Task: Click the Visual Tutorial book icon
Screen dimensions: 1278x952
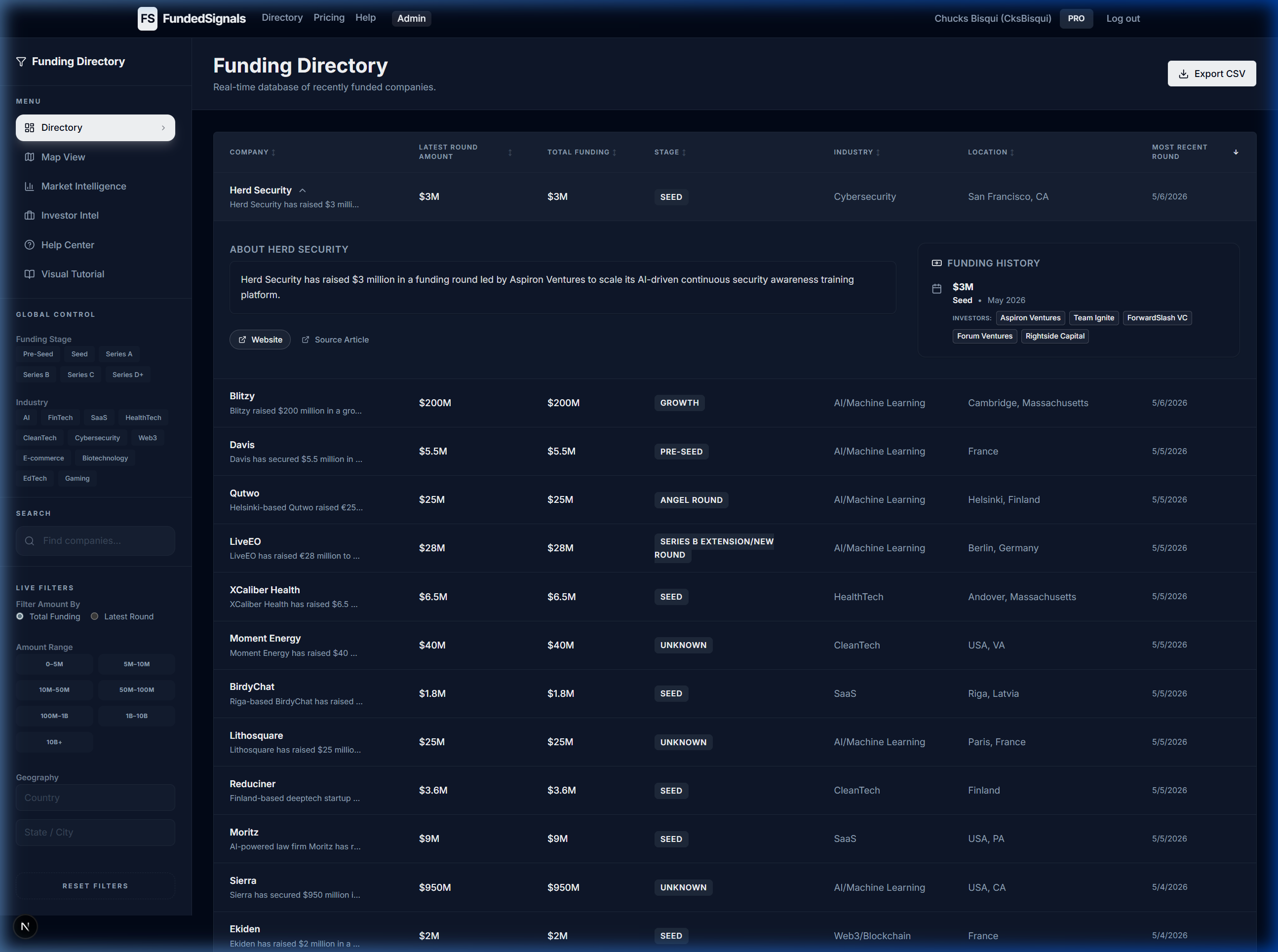Action: coord(30,274)
